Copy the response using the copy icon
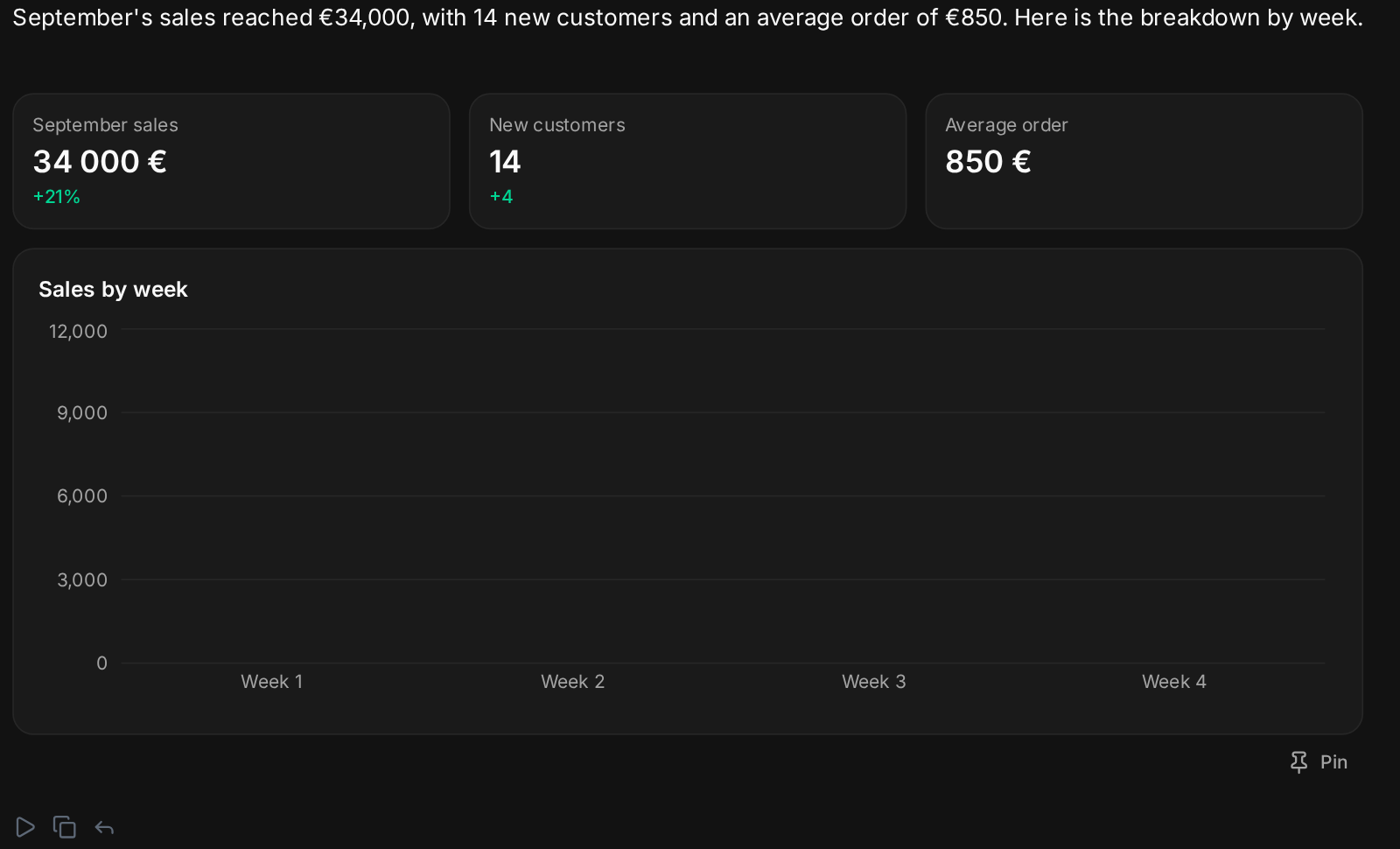 [x=65, y=827]
